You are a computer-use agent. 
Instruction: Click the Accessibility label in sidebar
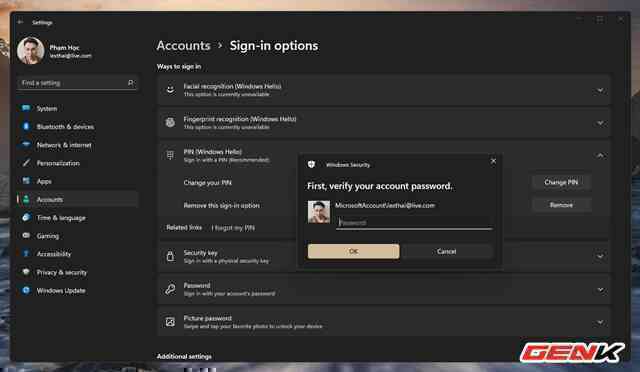[54, 254]
